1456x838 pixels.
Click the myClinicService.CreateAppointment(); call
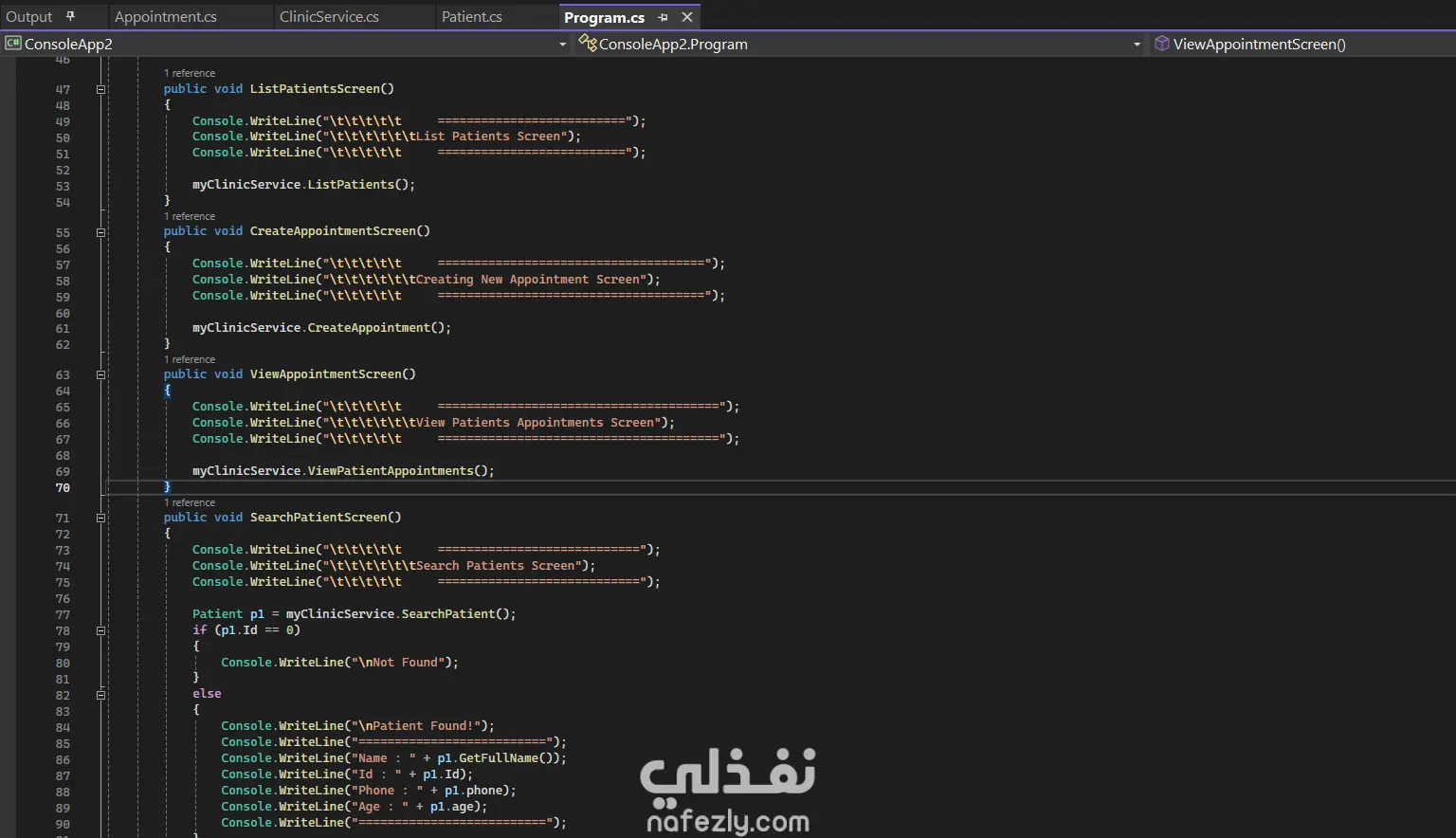tap(321, 327)
